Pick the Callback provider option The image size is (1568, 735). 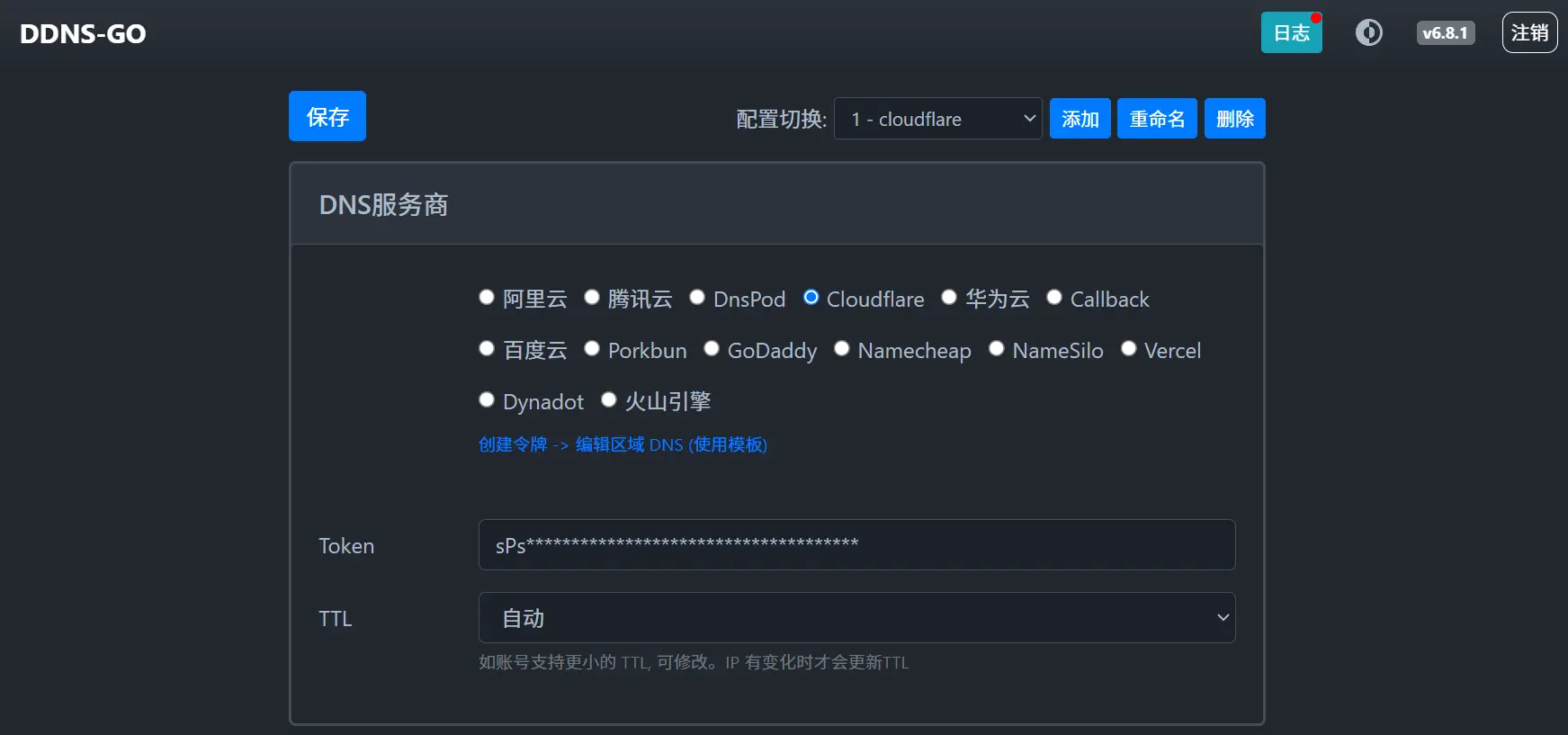click(1054, 297)
